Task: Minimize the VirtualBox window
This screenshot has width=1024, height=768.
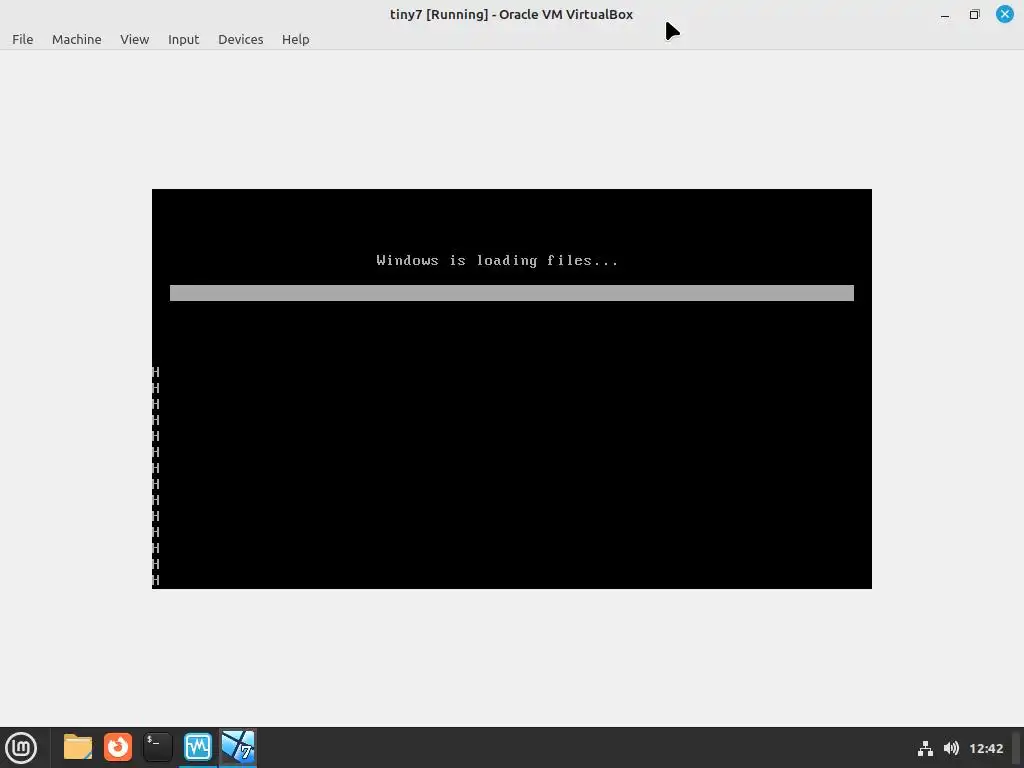Action: click(945, 14)
